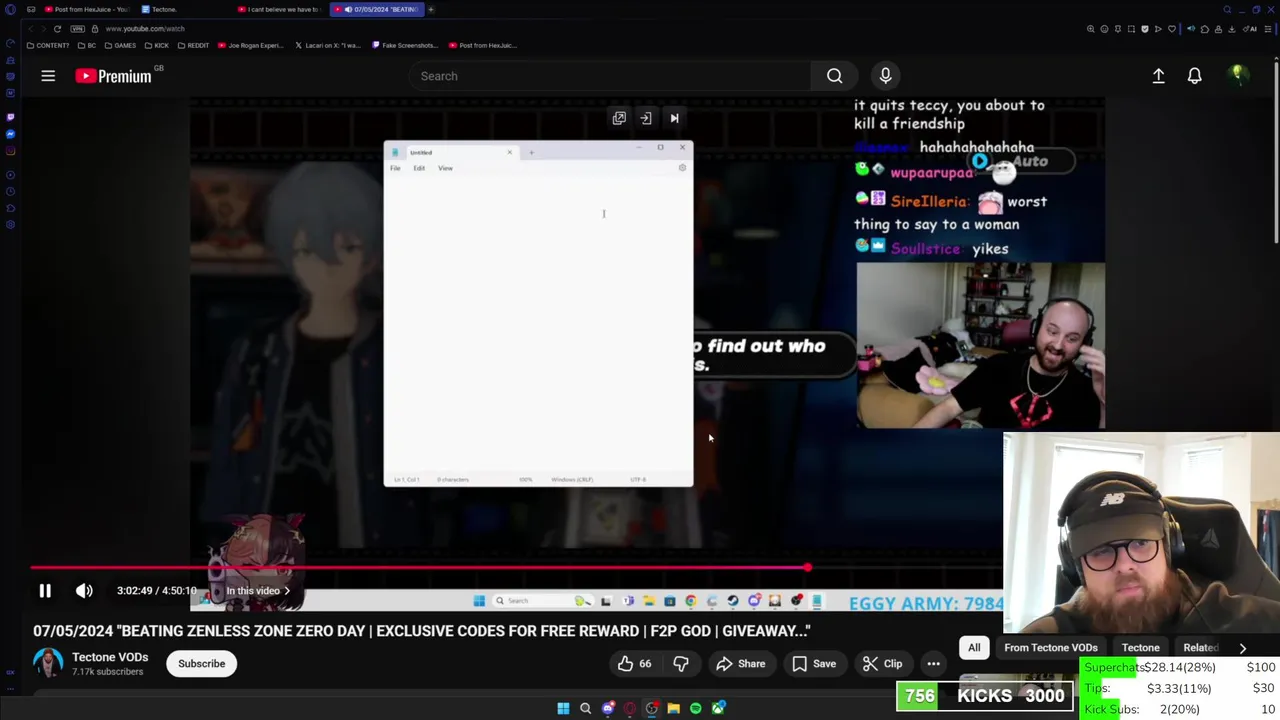Click the browser ad-blocker shield icon

(x=1145, y=29)
